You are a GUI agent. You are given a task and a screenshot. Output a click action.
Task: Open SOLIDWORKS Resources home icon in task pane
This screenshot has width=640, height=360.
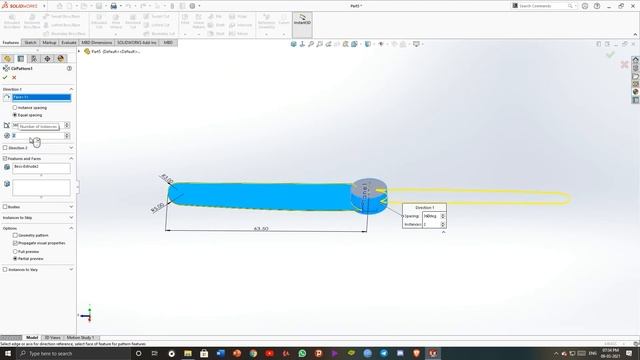click(x=636, y=60)
